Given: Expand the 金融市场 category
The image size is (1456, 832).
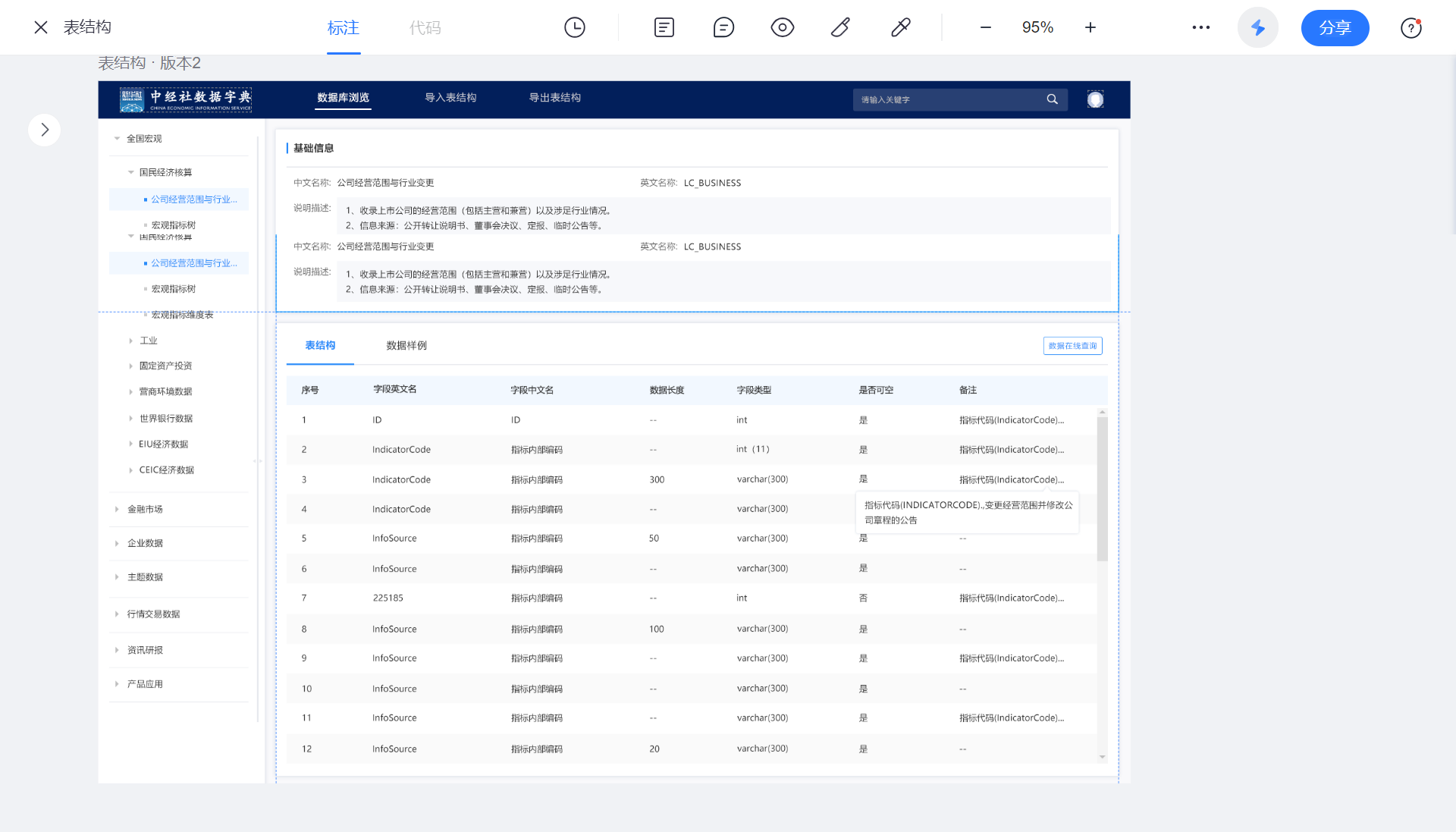Looking at the screenshot, I should (x=117, y=510).
